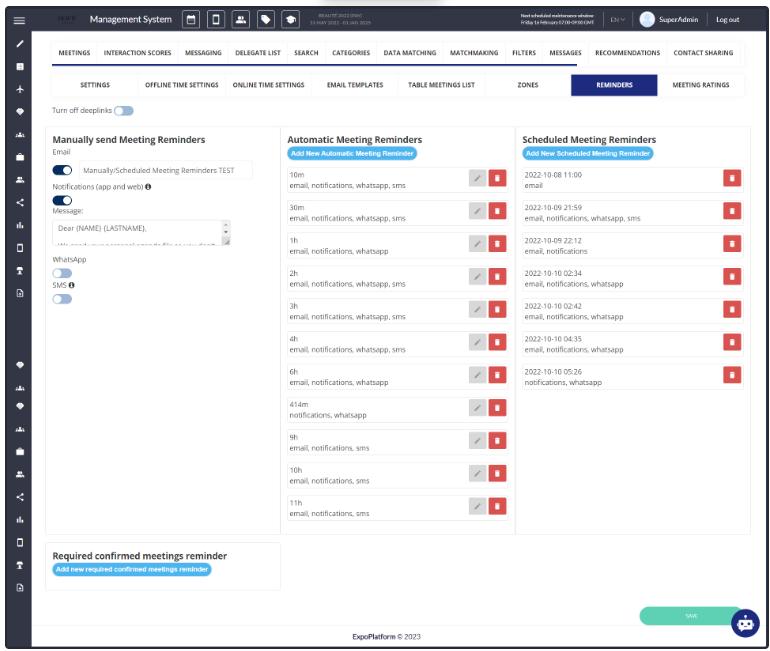Open the chatbot robot icon

(745, 622)
